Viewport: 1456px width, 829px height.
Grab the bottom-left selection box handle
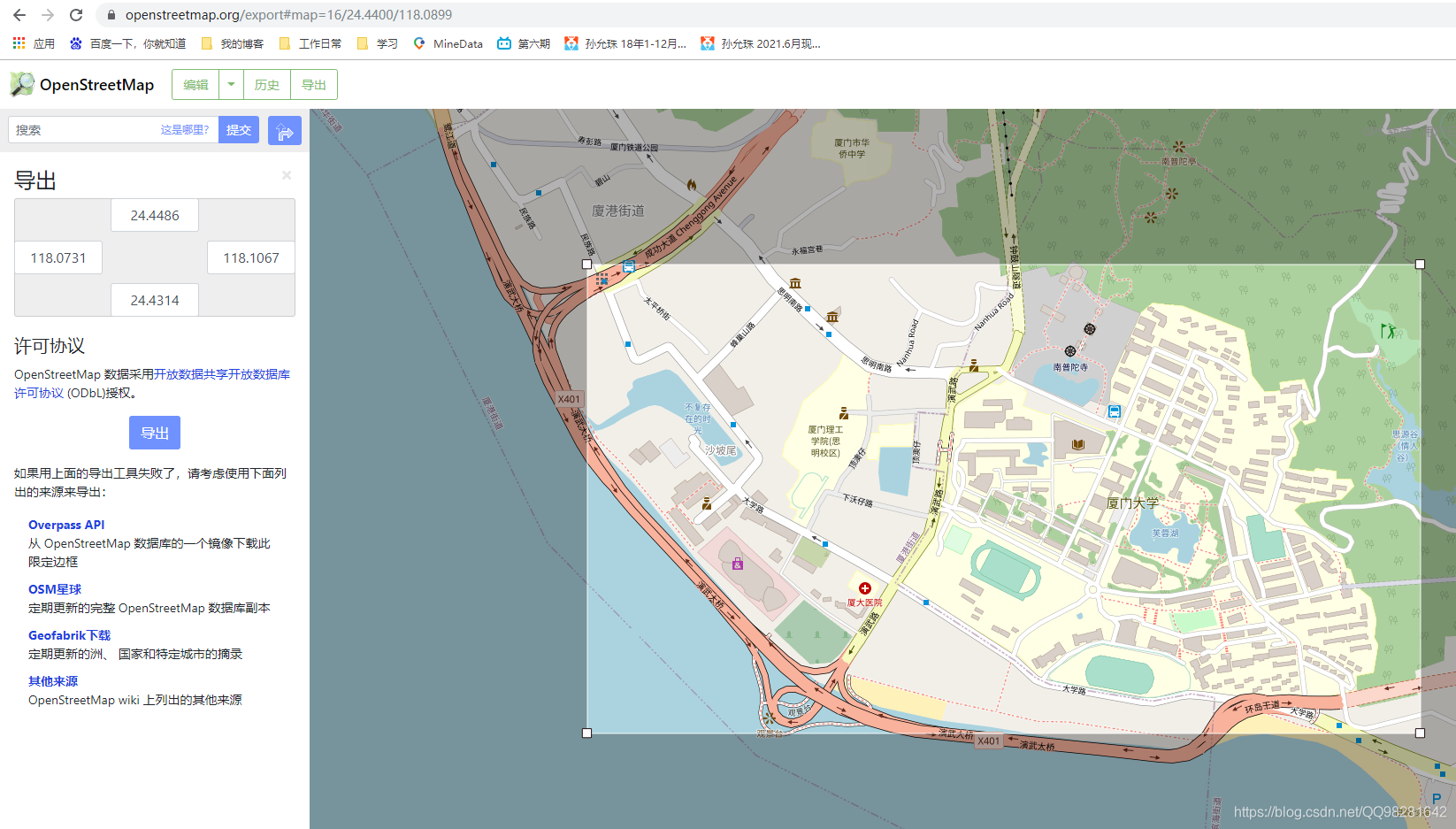point(586,733)
